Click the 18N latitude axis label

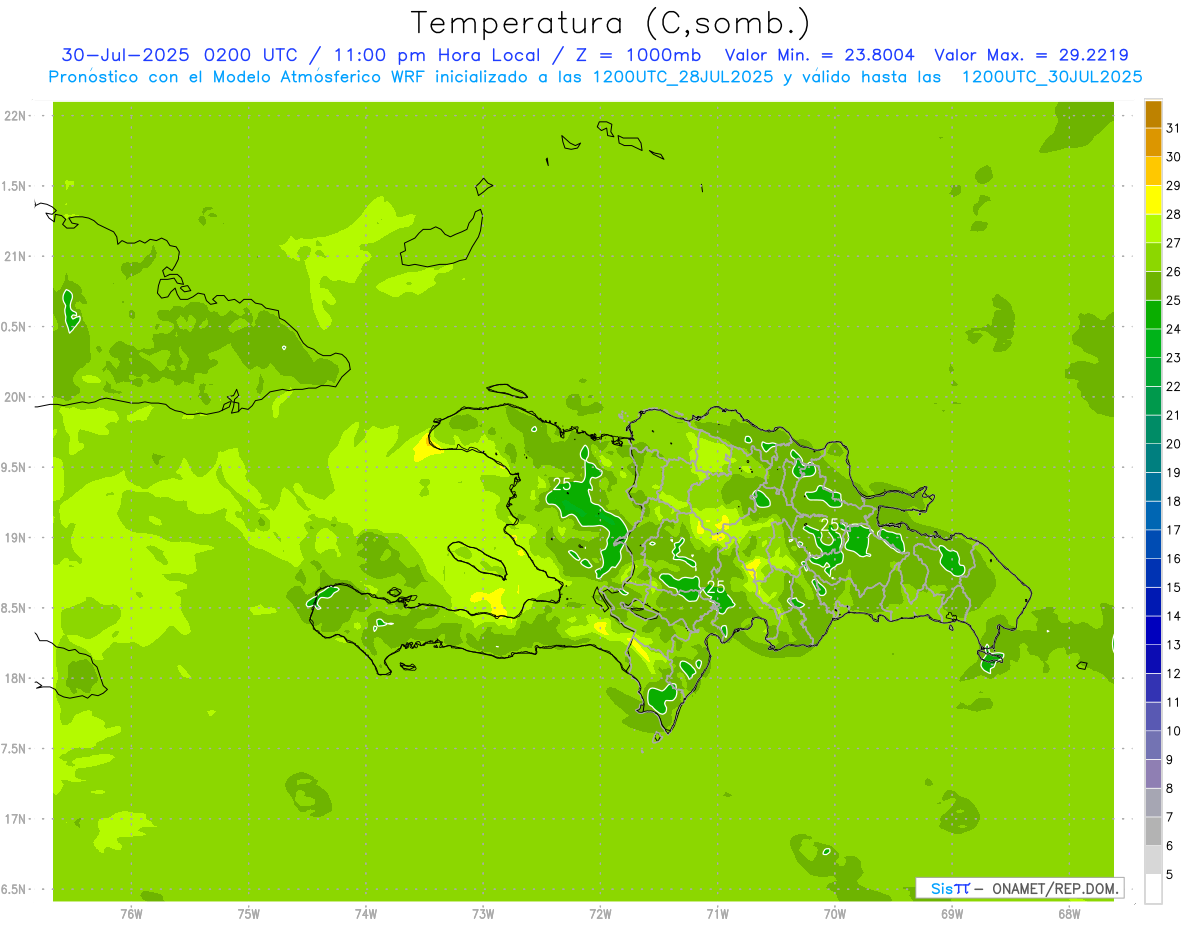[15, 678]
